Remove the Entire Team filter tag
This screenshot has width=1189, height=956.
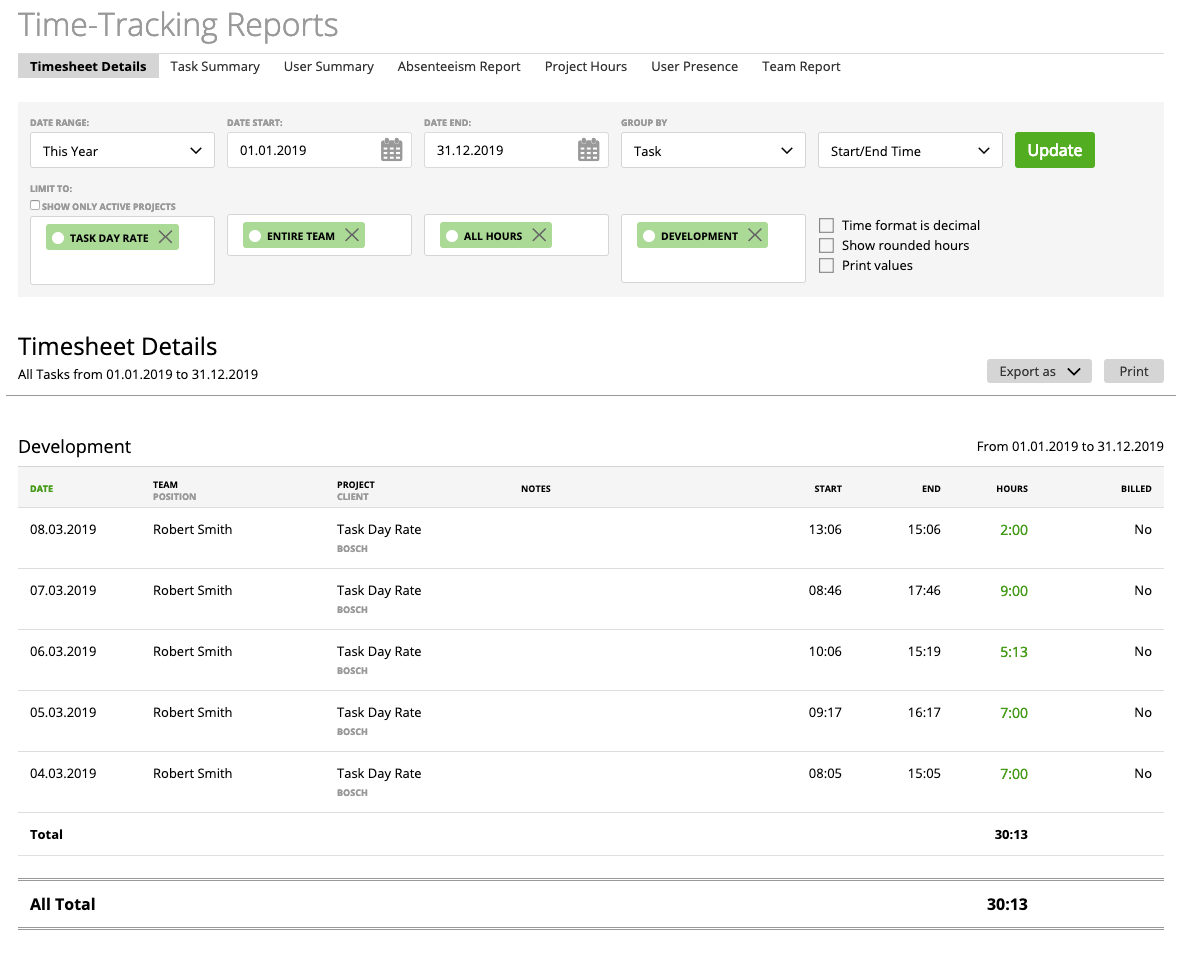(352, 235)
